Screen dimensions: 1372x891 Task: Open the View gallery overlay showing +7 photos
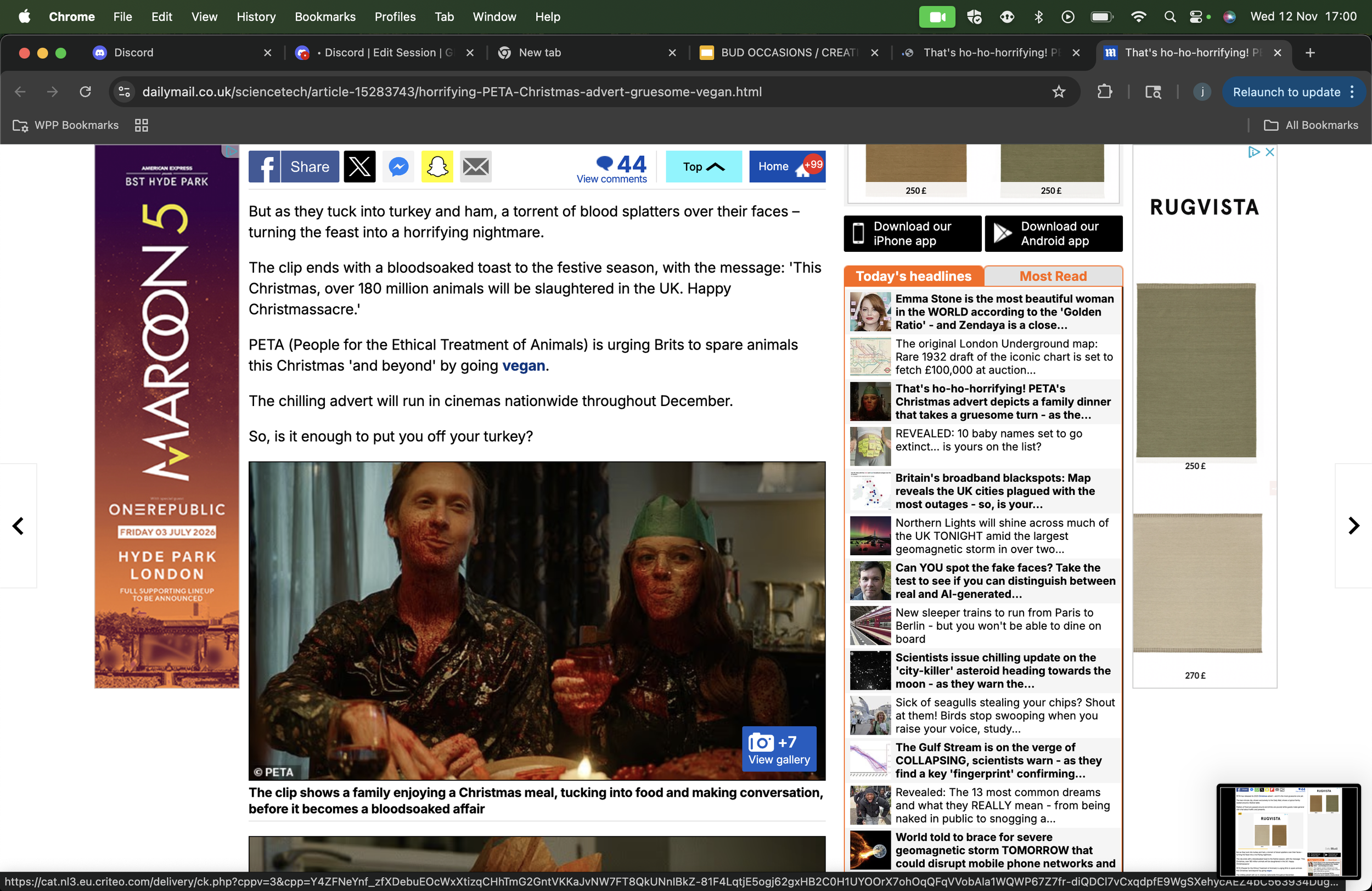tap(779, 749)
